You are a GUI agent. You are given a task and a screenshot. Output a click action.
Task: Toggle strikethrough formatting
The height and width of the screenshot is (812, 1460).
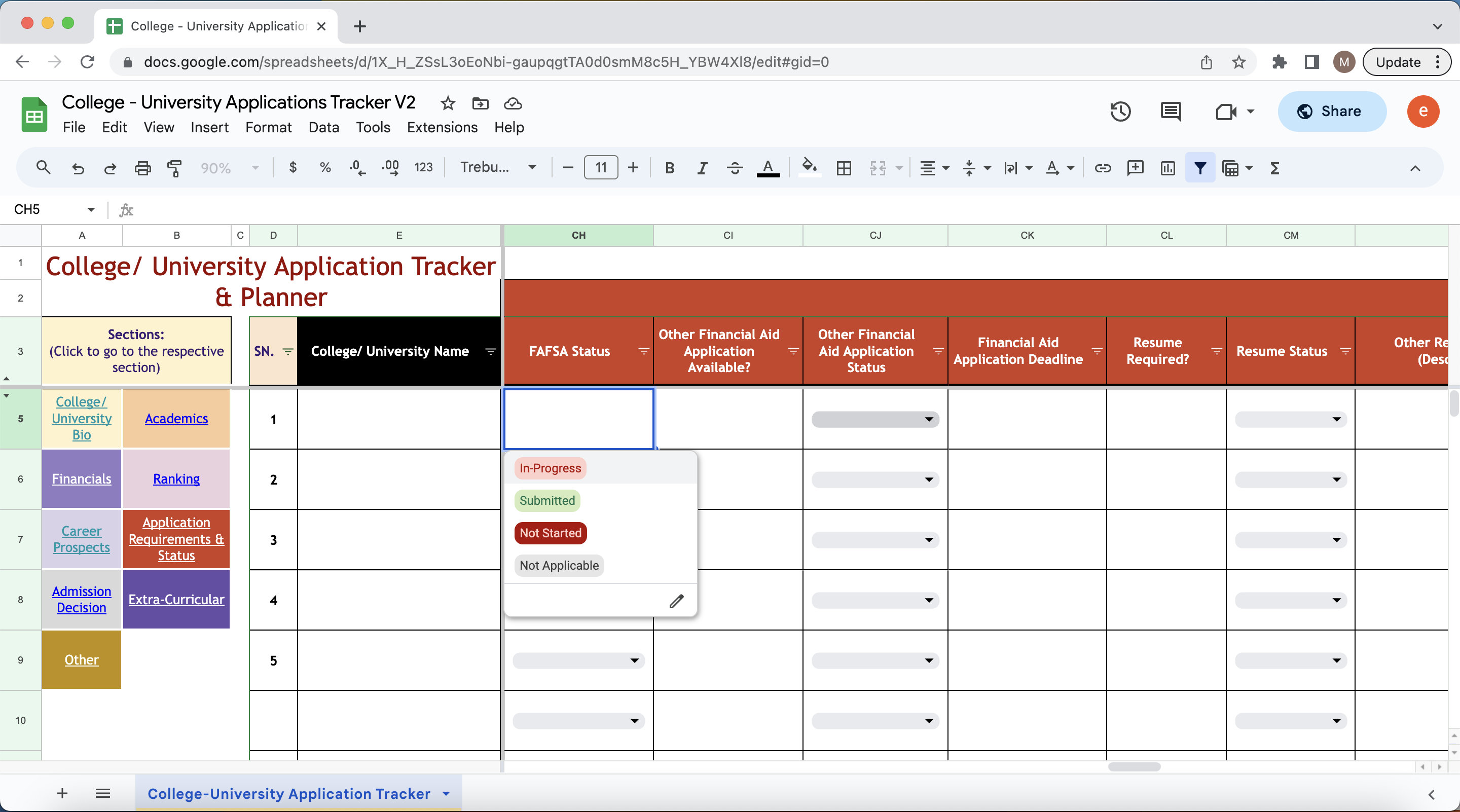coord(735,168)
